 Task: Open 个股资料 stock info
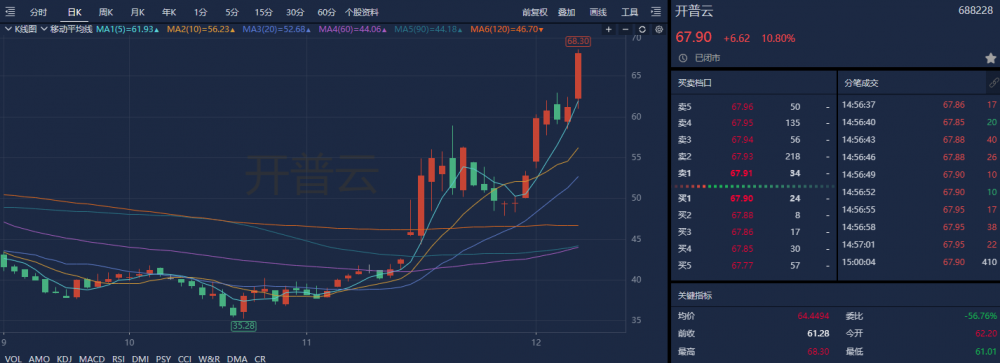362,12
